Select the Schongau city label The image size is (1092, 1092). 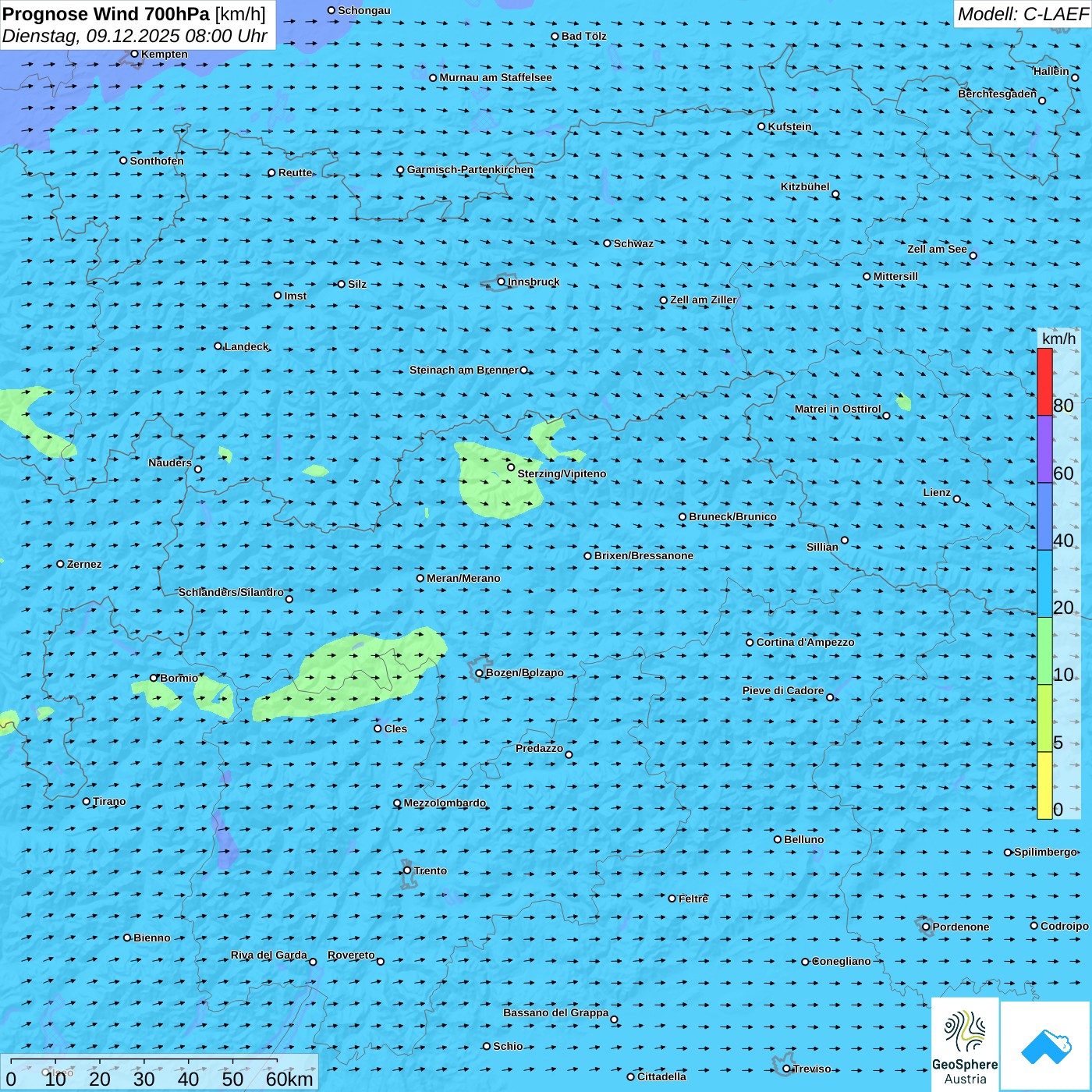pos(364,10)
